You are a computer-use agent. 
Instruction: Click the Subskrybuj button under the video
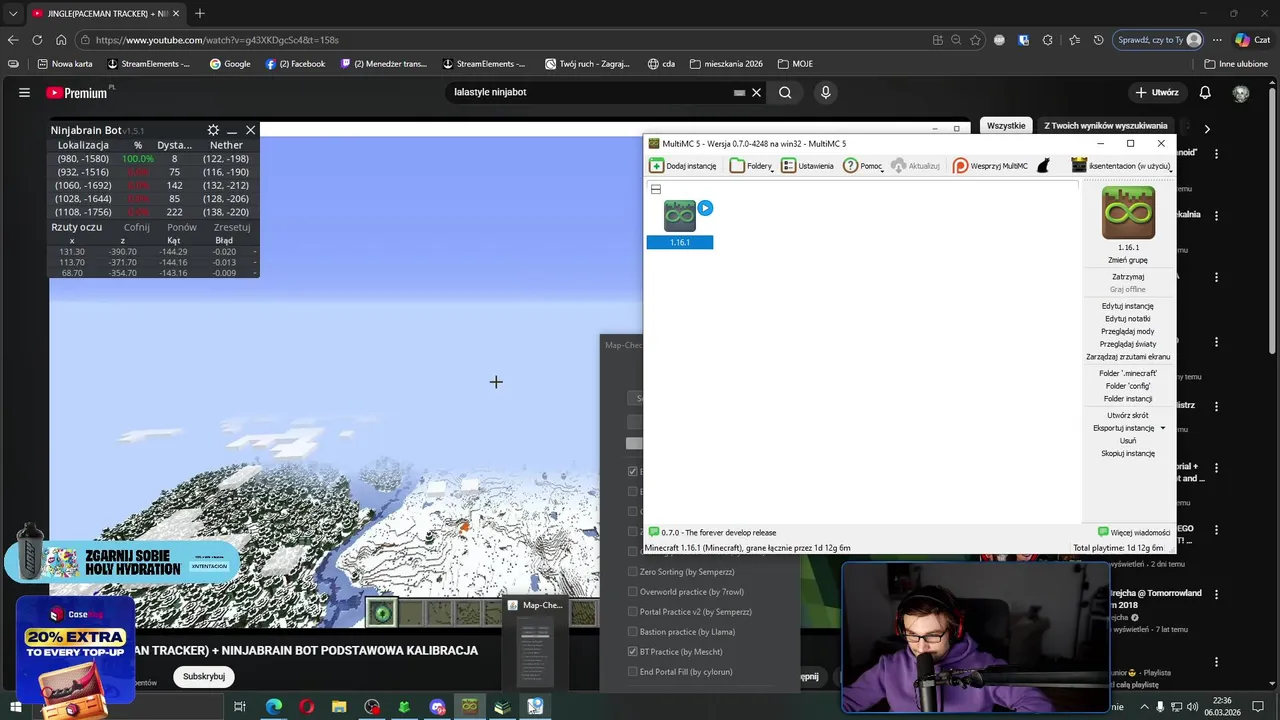204,676
